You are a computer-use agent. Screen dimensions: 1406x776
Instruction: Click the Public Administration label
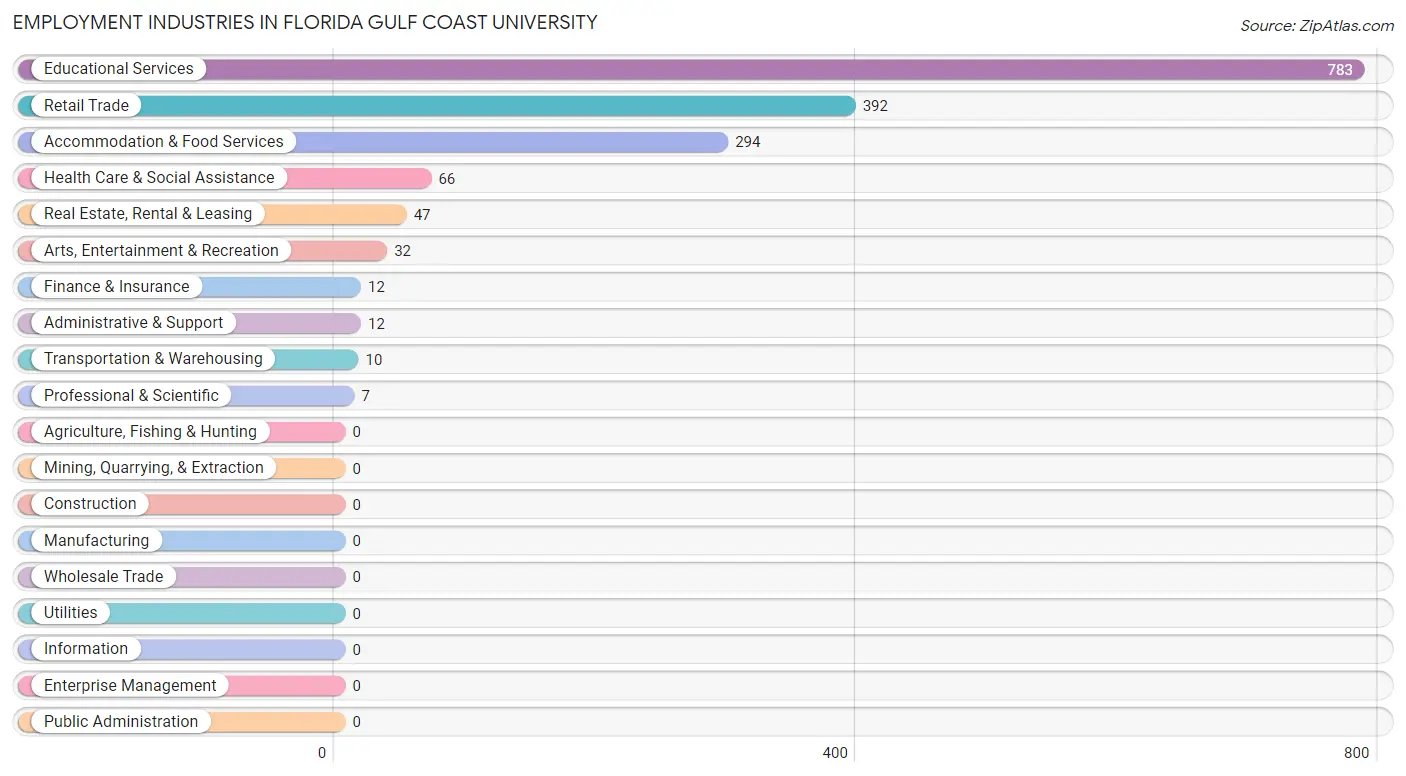(x=121, y=721)
